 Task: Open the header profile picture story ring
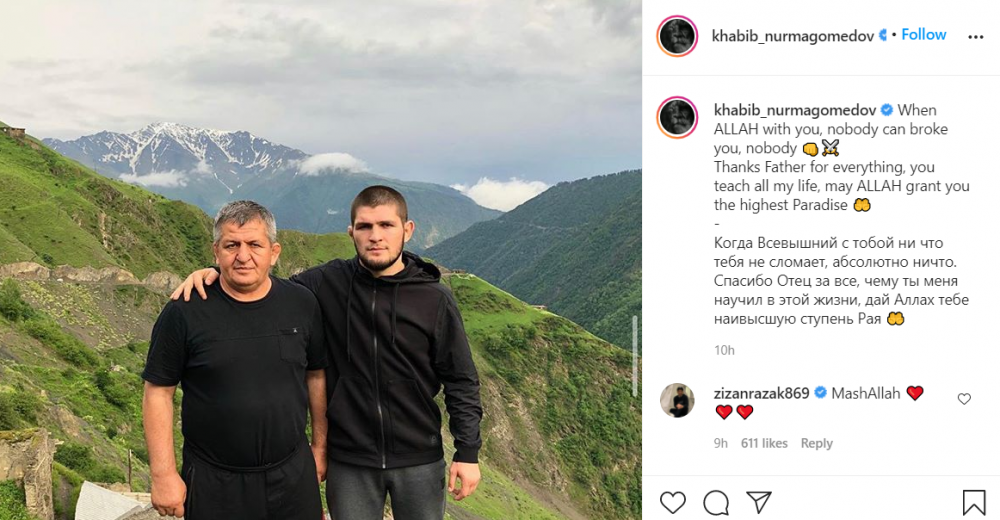(677, 36)
